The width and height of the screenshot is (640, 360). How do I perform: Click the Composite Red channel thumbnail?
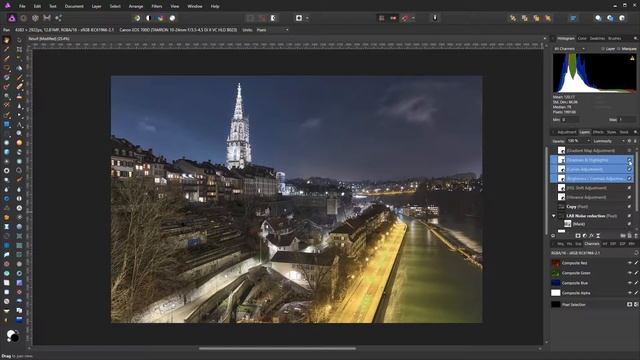[x=556, y=263]
